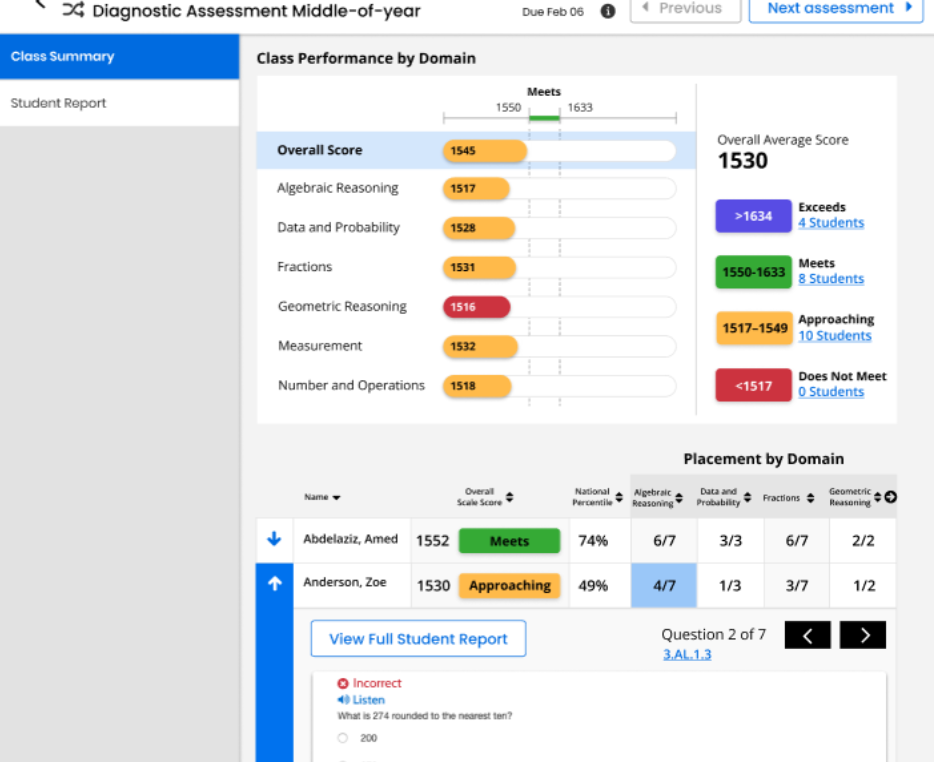Go to previous question with left arrow
The image size is (934, 762).
click(x=807, y=635)
